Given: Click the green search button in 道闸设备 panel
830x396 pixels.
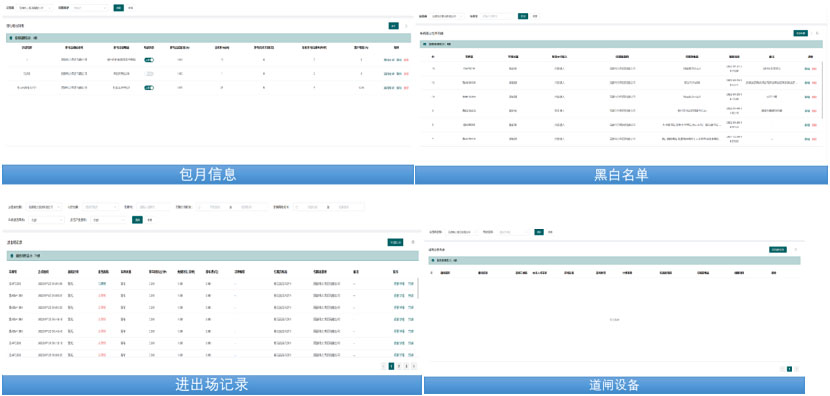Looking at the screenshot, I should (539, 232).
